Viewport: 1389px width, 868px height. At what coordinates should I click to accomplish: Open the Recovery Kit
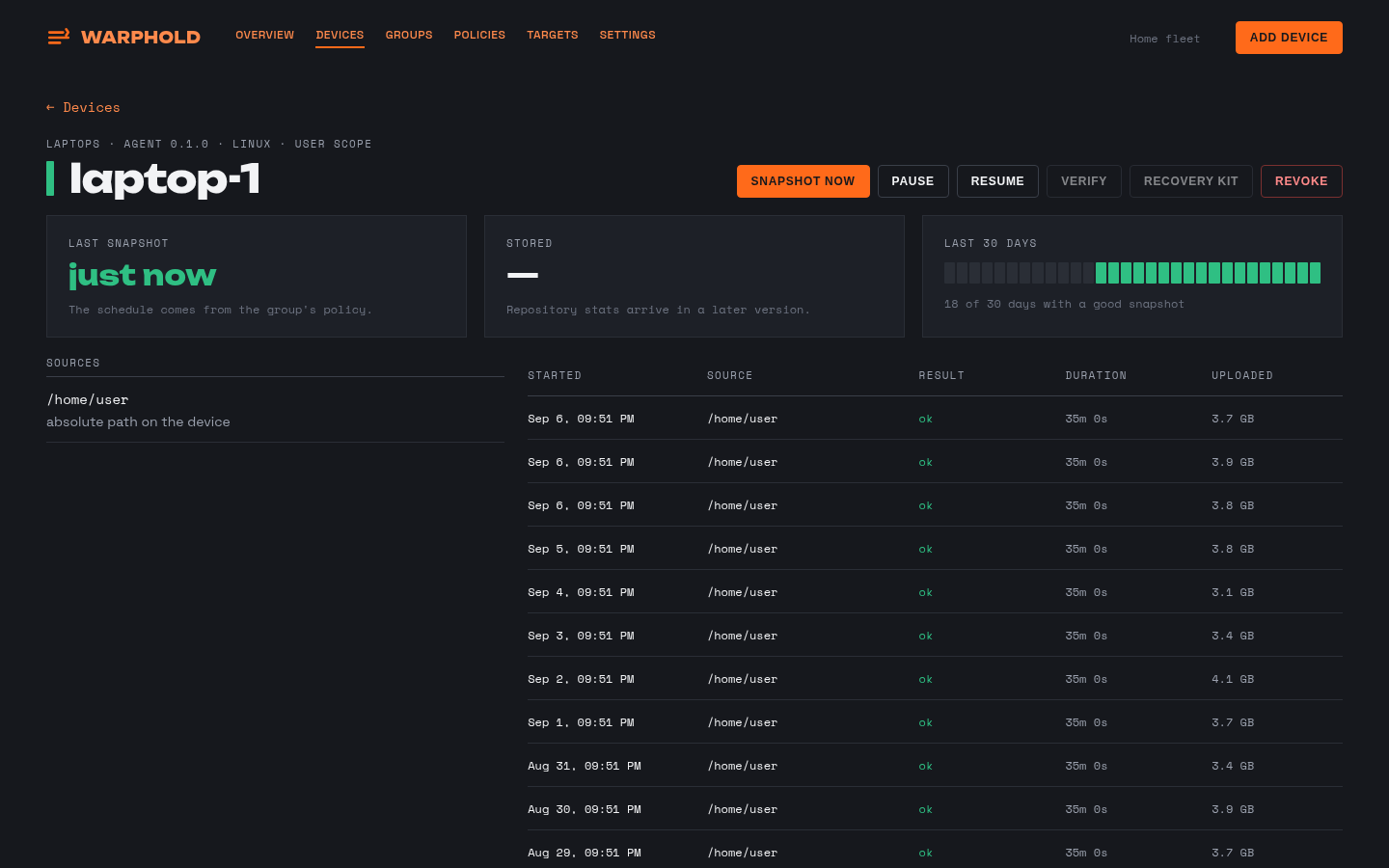click(x=1190, y=181)
